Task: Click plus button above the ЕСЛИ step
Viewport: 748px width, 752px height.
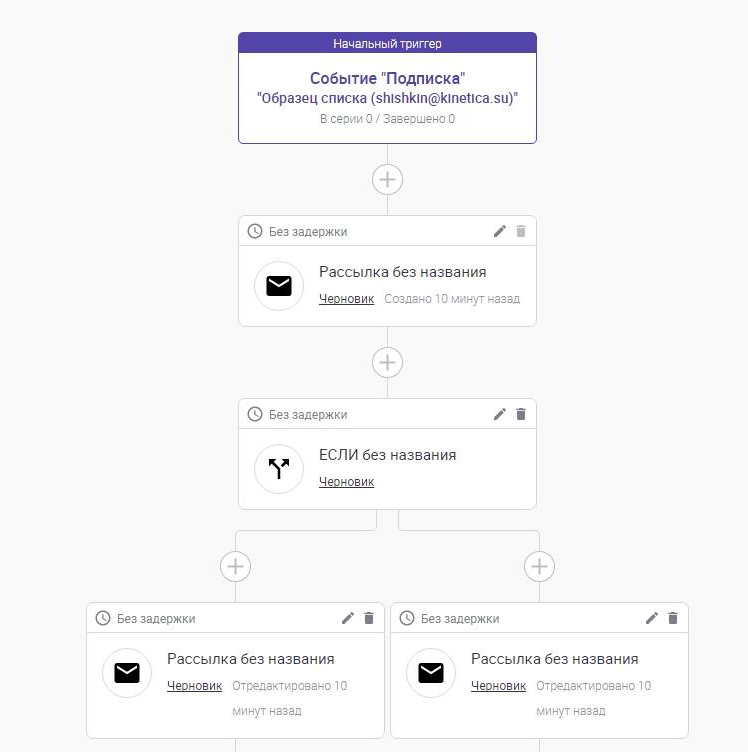Action: (x=387, y=362)
